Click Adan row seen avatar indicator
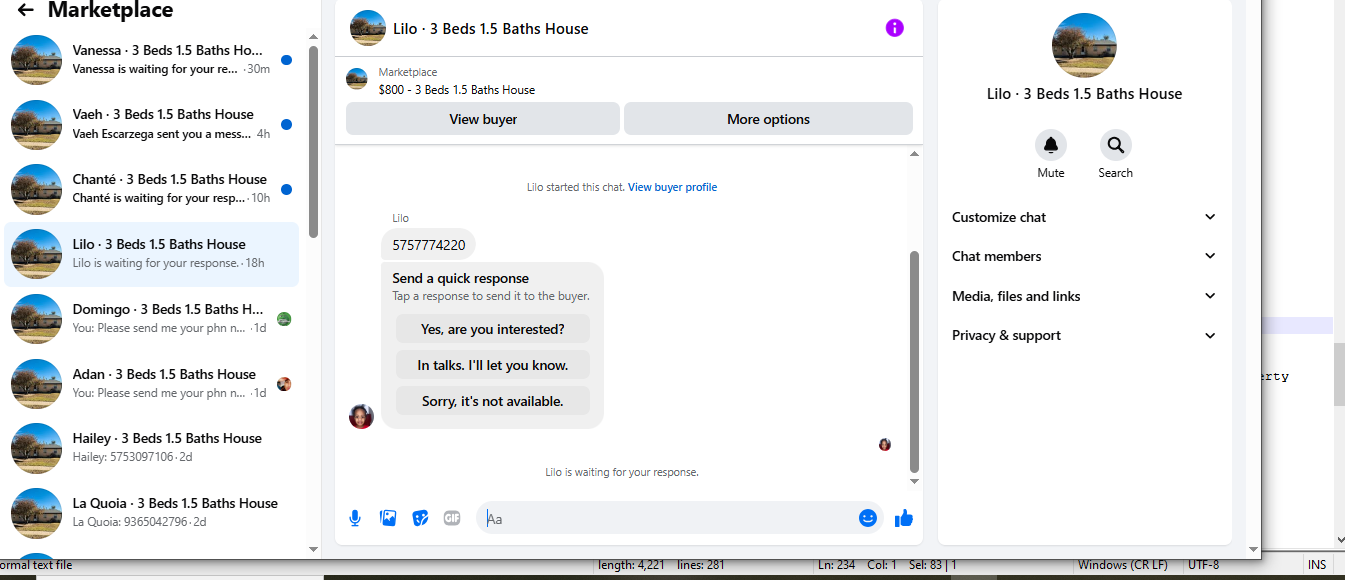 coord(284,383)
